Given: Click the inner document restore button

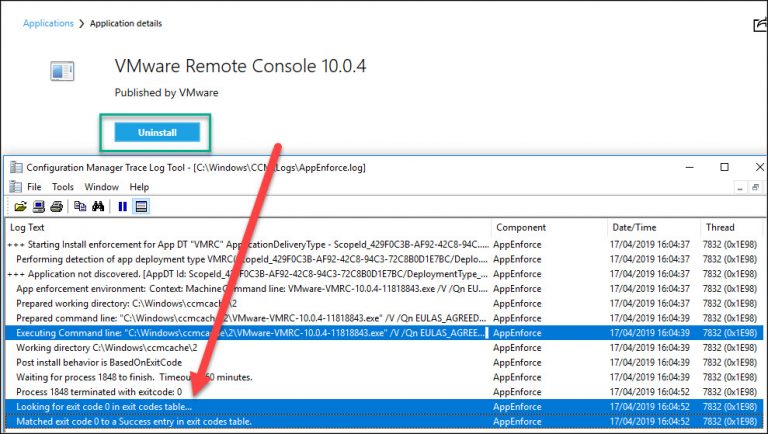Looking at the screenshot, I should coord(756,187).
